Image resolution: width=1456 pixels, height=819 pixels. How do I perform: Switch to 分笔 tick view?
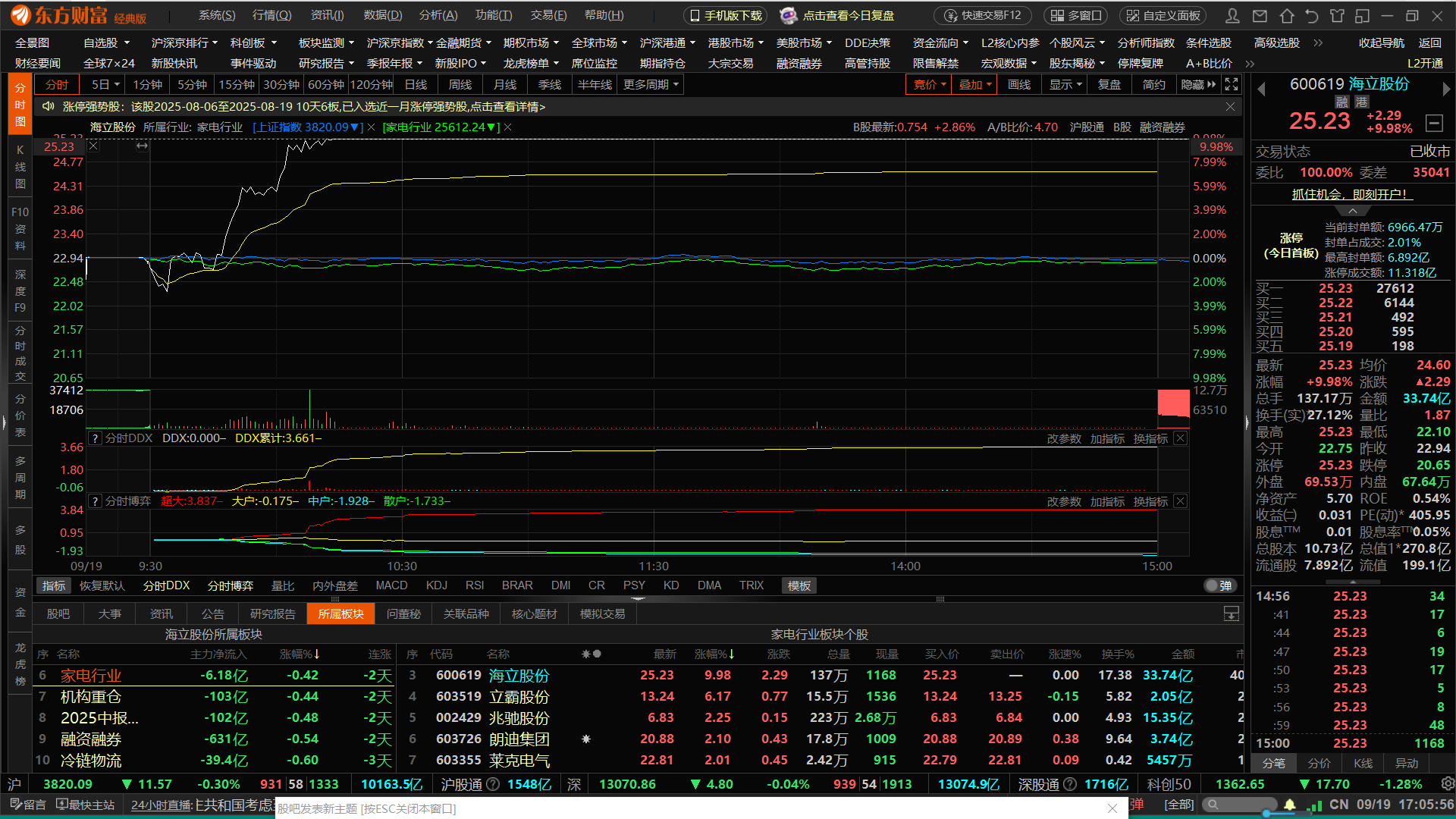click(1274, 763)
